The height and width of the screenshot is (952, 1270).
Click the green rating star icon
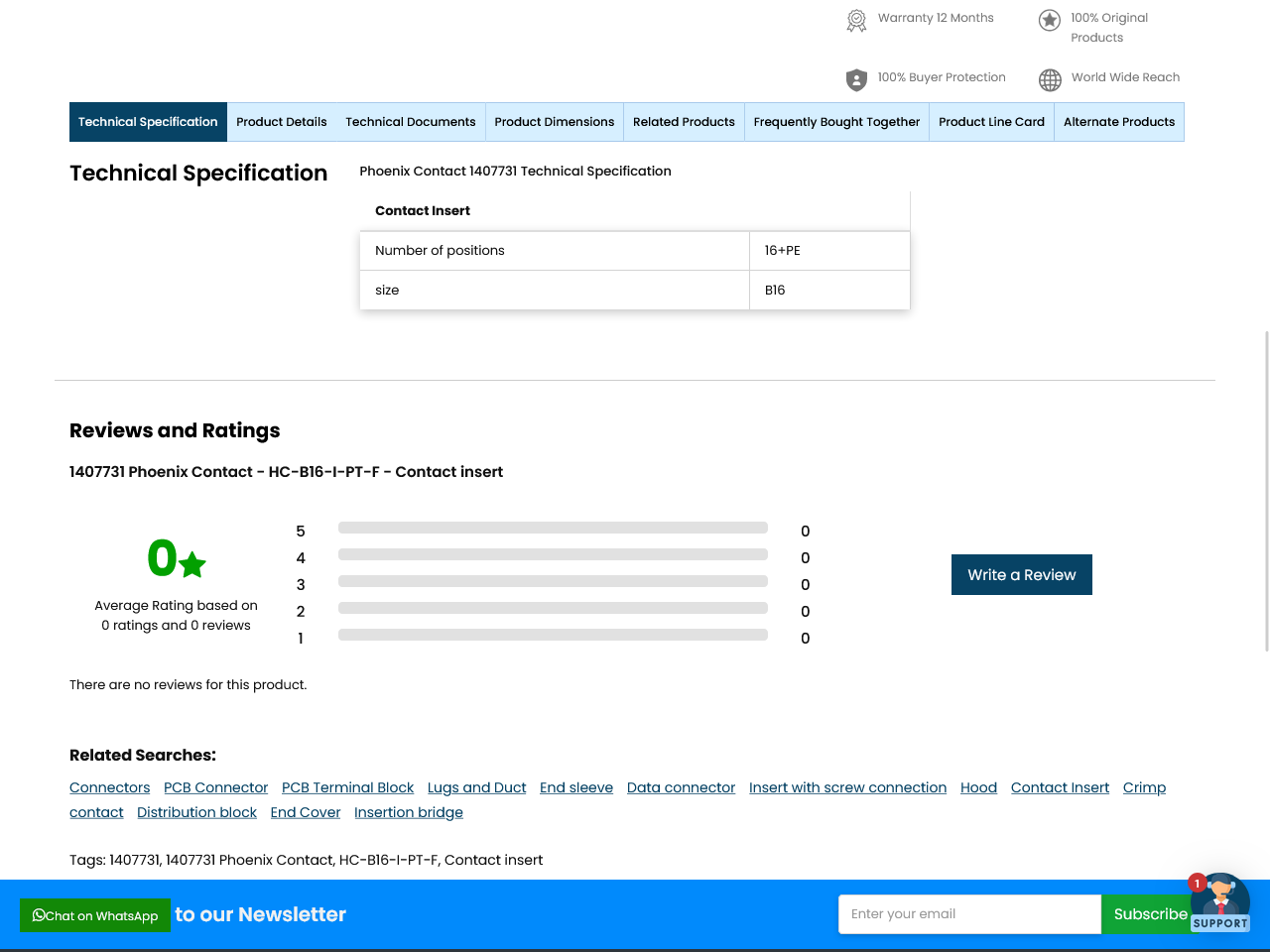click(192, 564)
